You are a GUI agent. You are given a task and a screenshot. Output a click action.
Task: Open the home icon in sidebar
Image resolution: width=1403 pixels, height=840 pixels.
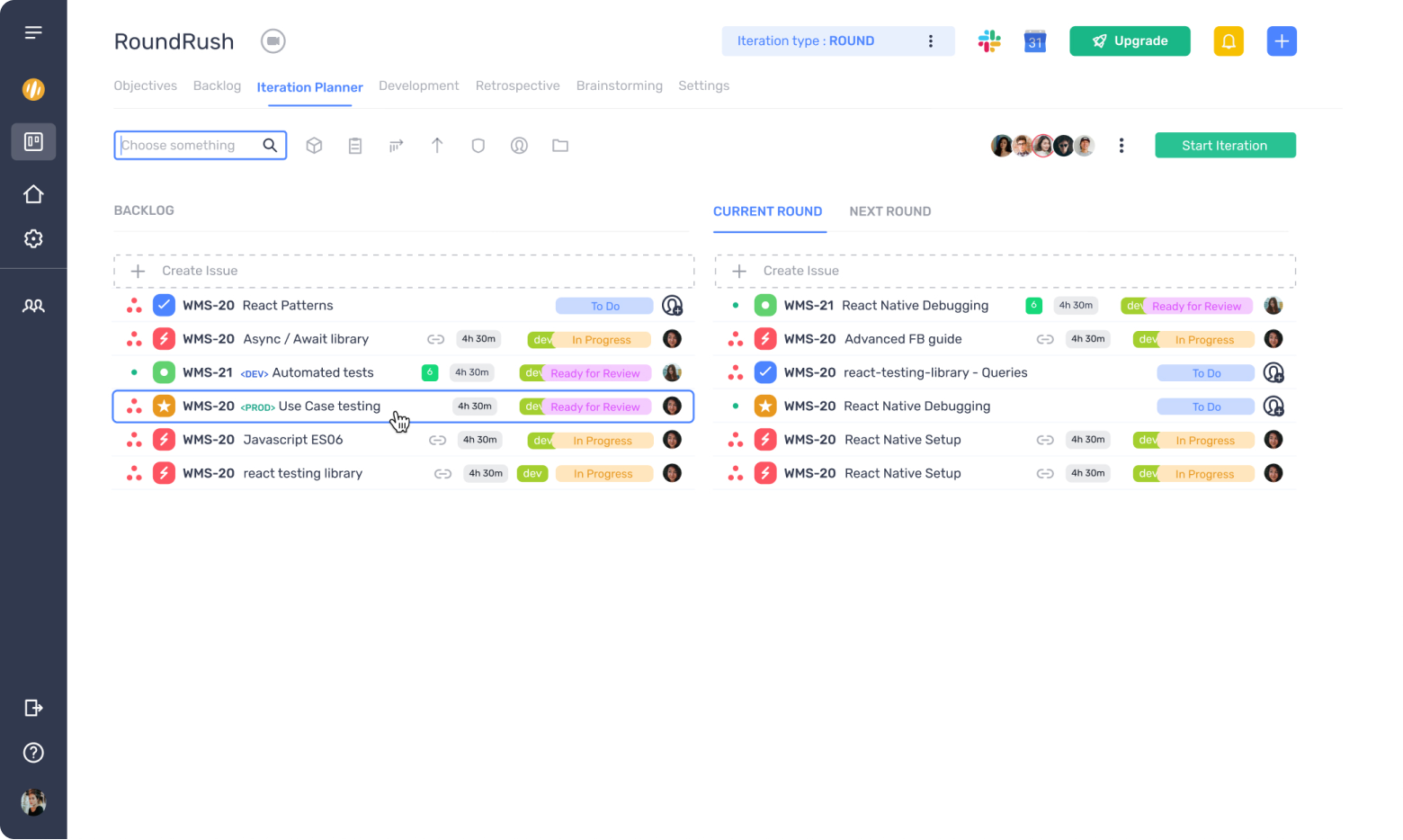pos(33,194)
